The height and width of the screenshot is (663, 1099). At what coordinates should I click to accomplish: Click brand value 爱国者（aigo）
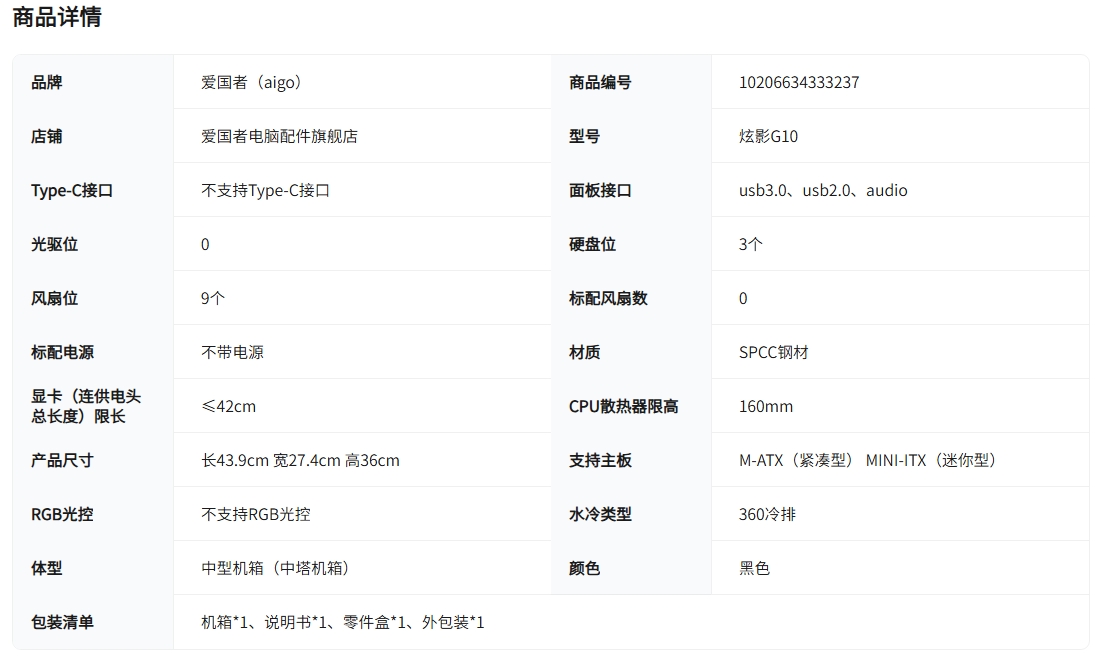click(251, 83)
